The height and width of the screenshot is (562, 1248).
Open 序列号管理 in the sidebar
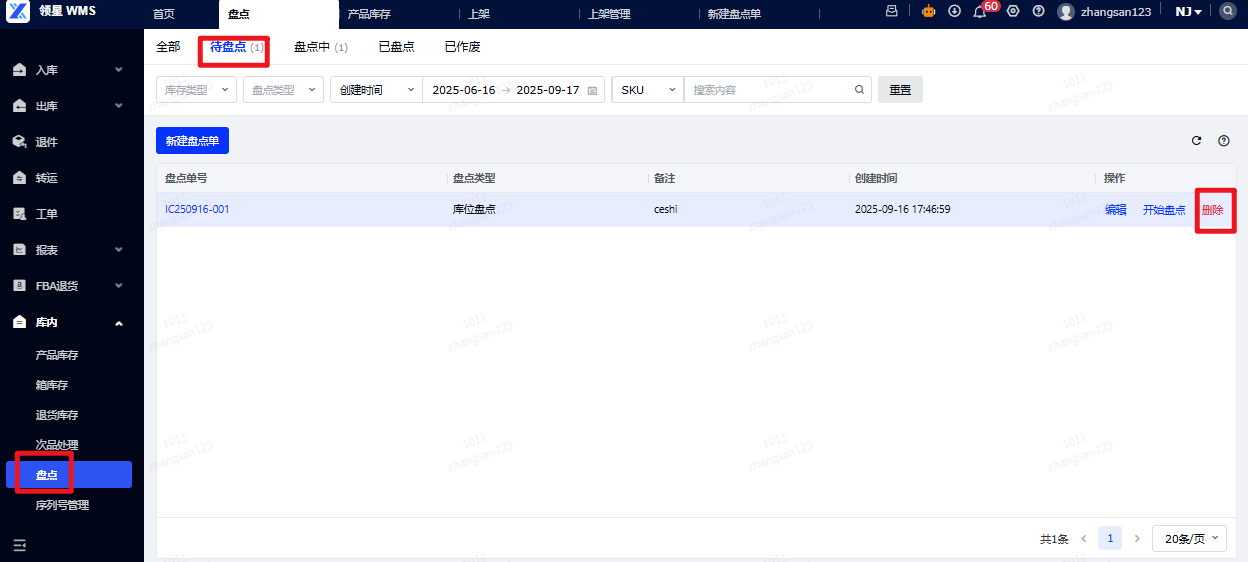click(x=62, y=505)
